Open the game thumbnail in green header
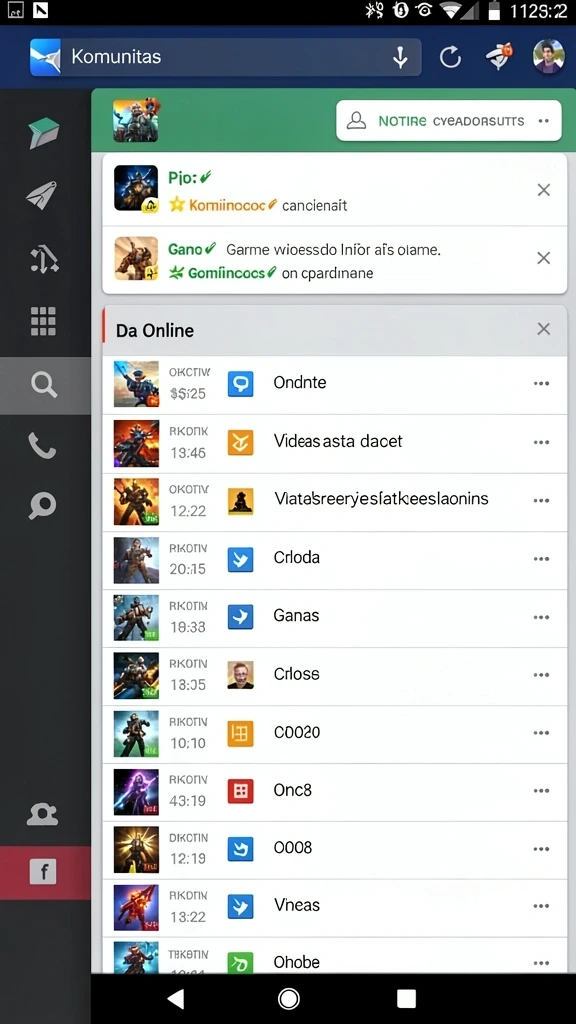Viewport: 576px width, 1024px height. (136, 120)
